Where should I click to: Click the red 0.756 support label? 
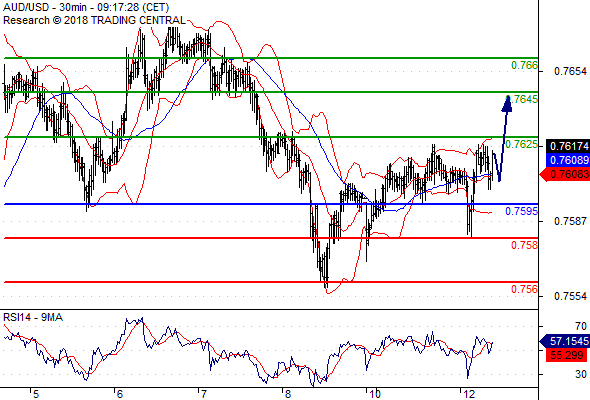[524, 289]
